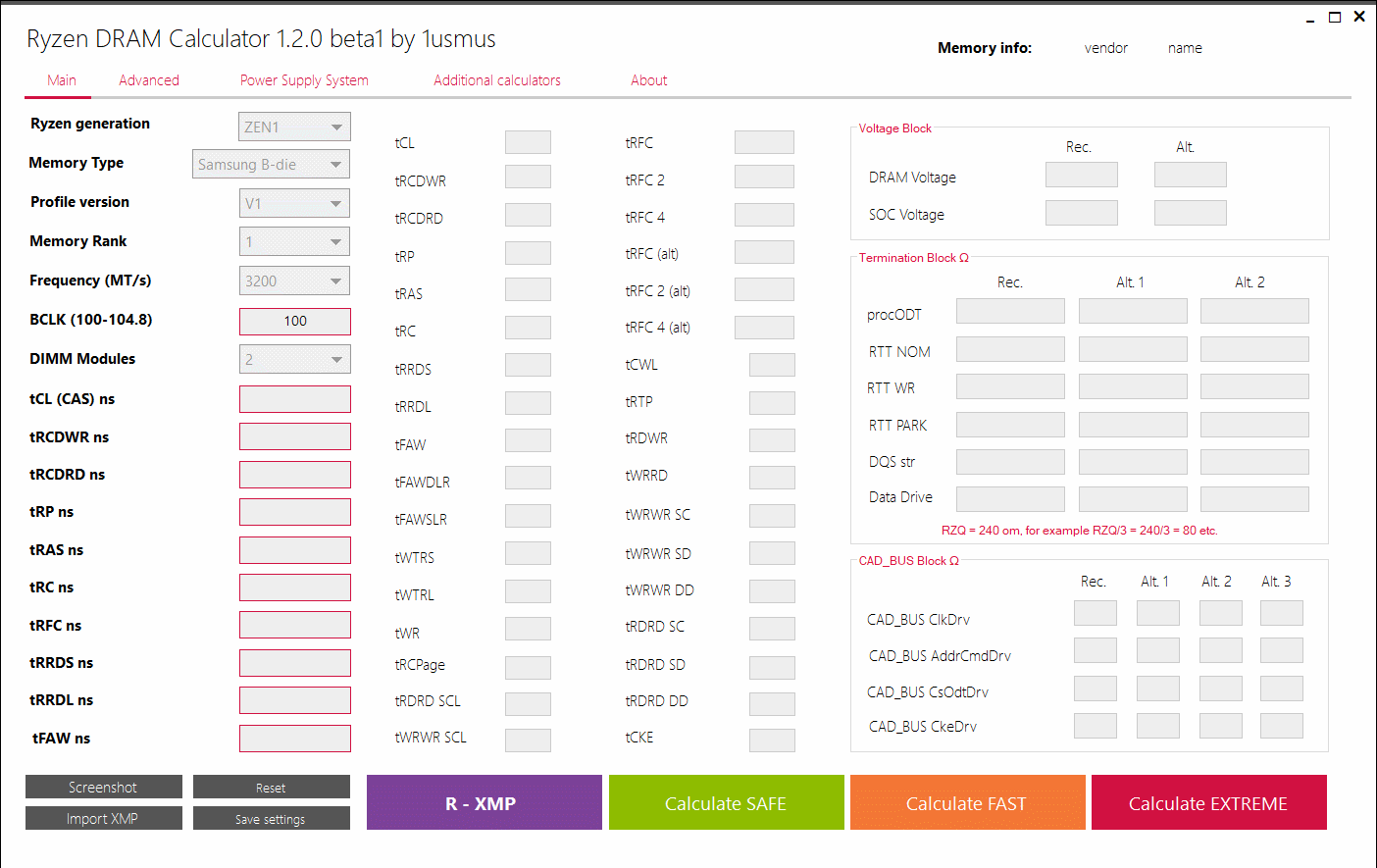Select the DRAM Voltage Alt. field
This screenshot has width=1377, height=868.
click(1191, 175)
